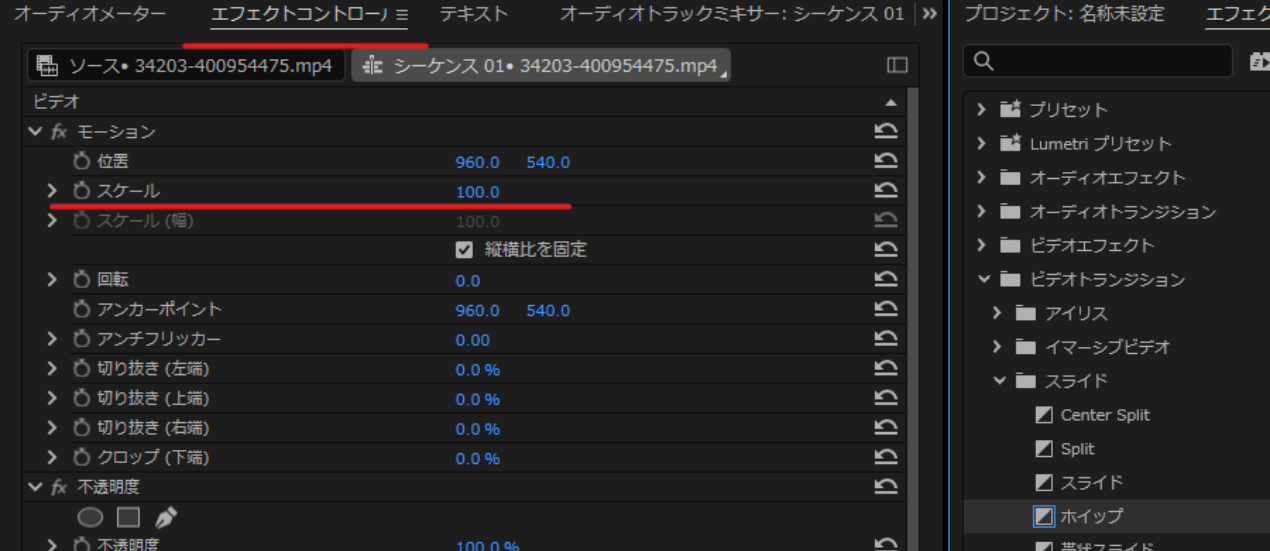
Task: Toggle animation stopwatch for 回転
Action: point(82,280)
